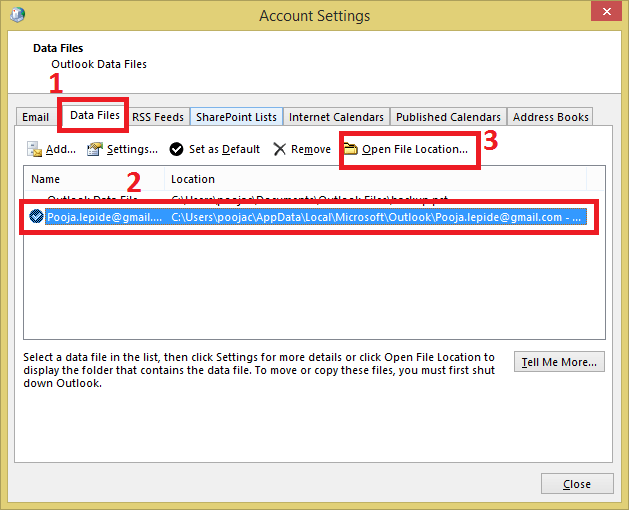Open the Address Books tab
The width and height of the screenshot is (629, 510).
coord(550,117)
